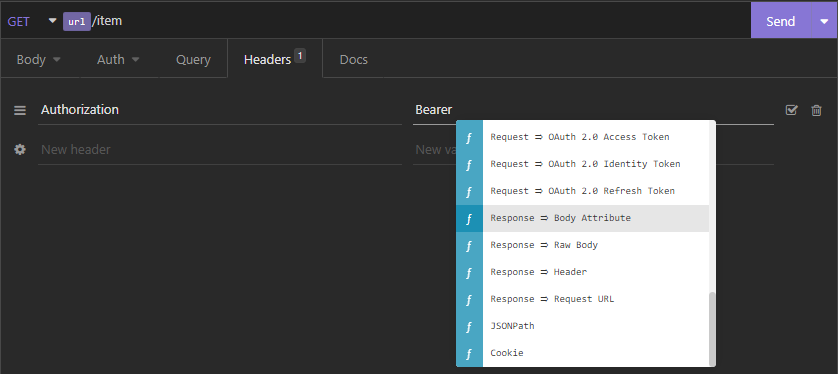Click the Authorization header drag handle
This screenshot has height=374, width=838.
pyautogui.click(x=20, y=110)
